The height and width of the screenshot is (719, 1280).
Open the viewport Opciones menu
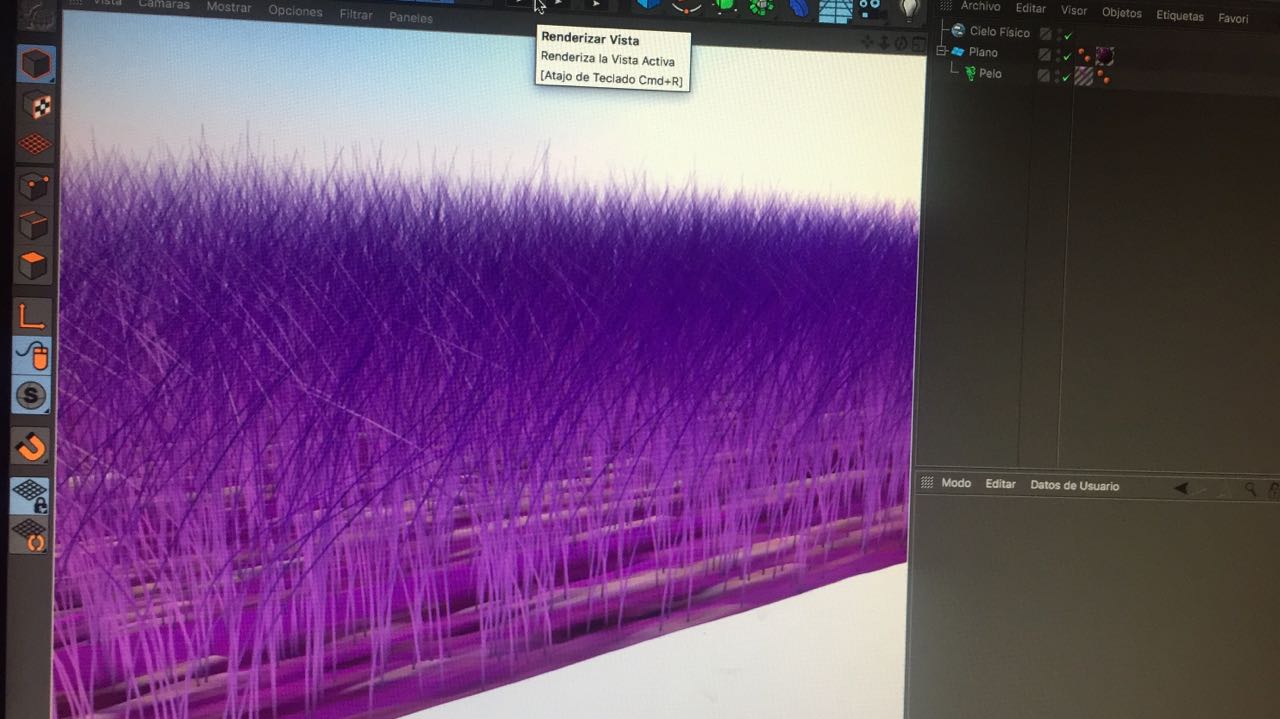pos(295,11)
